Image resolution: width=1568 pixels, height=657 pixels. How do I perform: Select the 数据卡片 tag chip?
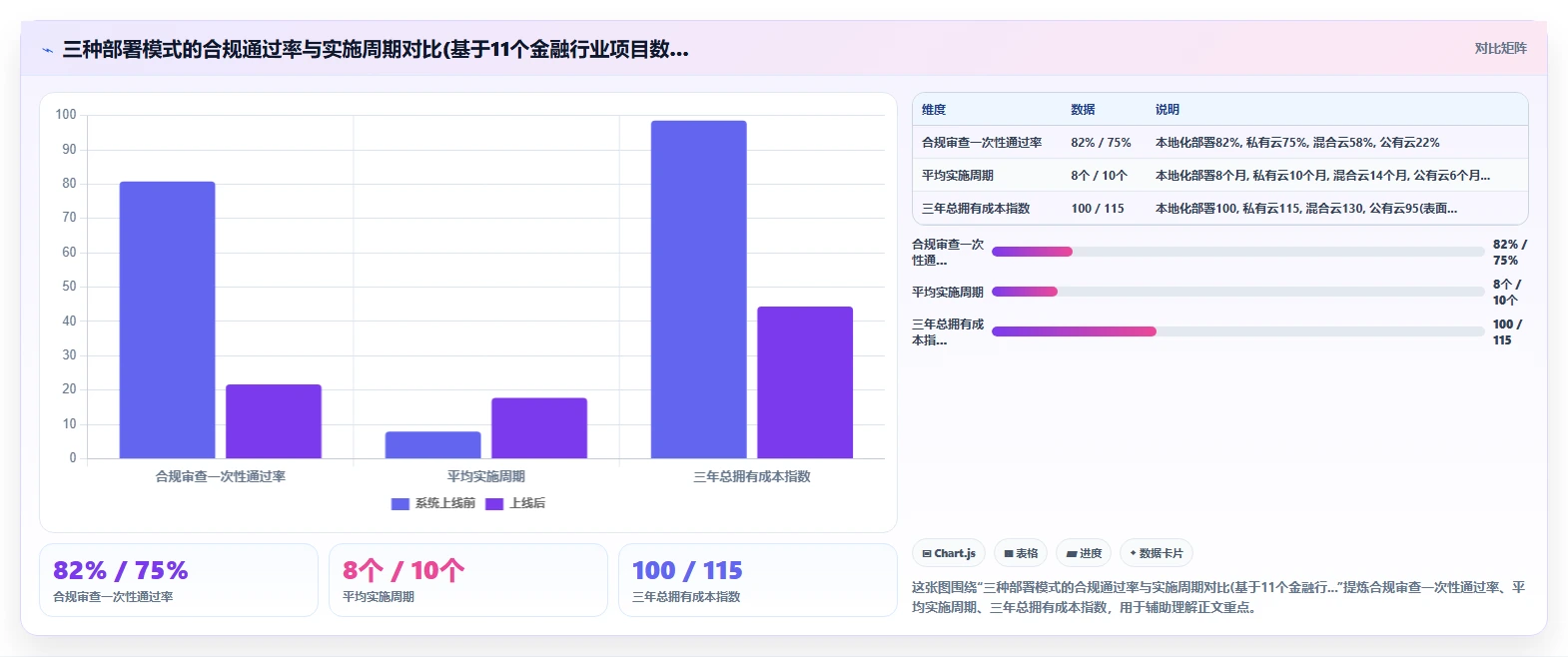pos(1157,553)
